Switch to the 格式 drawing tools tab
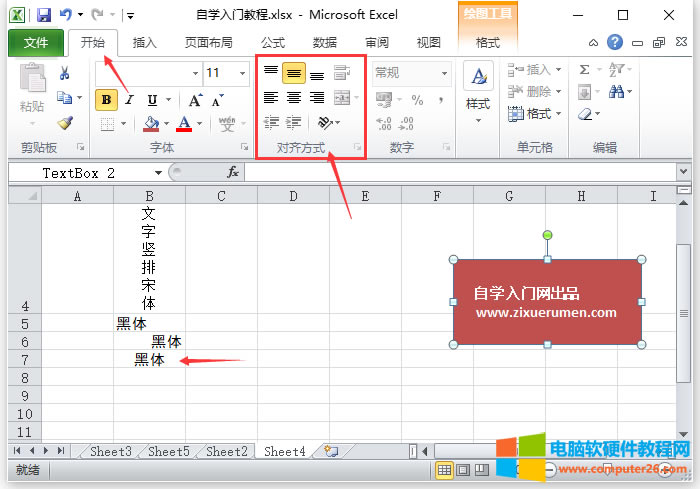Screen dimensions: 700x489 (x=488, y=43)
